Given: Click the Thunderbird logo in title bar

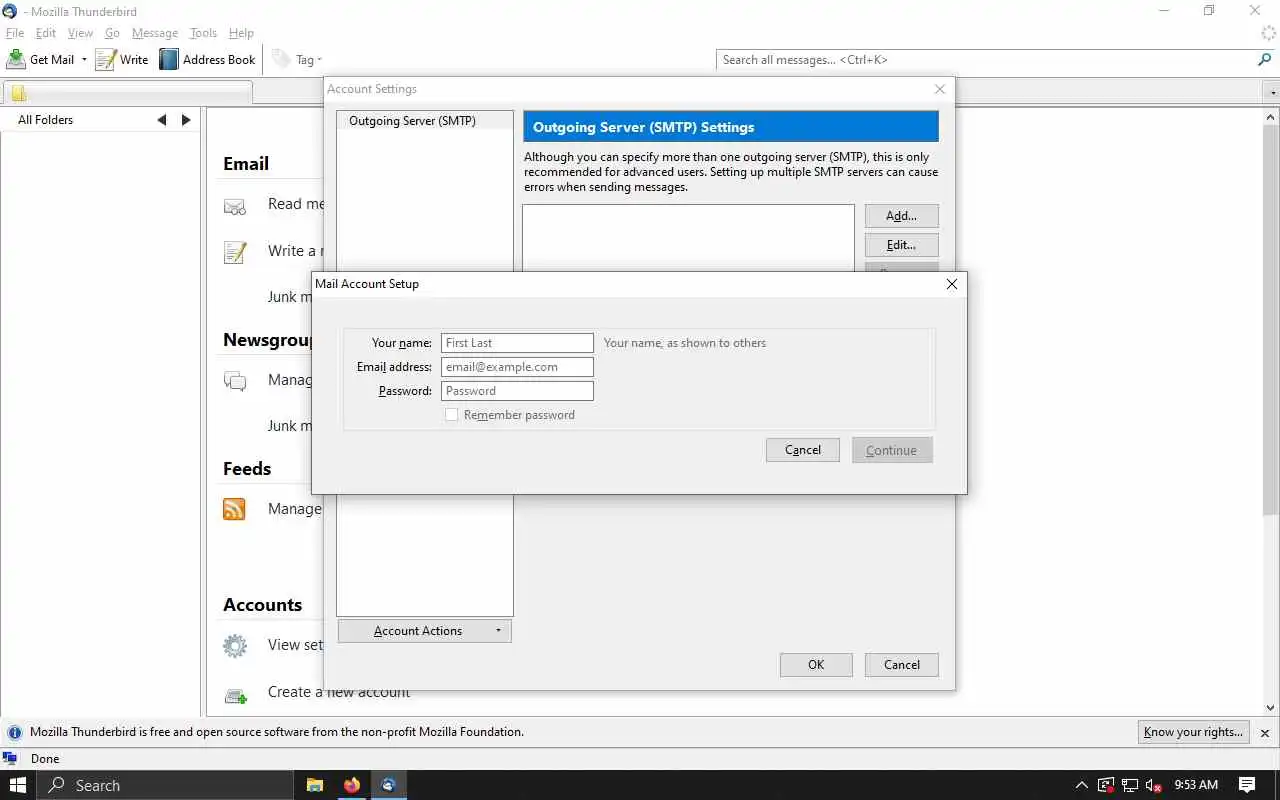Looking at the screenshot, I should coord(10,10).
